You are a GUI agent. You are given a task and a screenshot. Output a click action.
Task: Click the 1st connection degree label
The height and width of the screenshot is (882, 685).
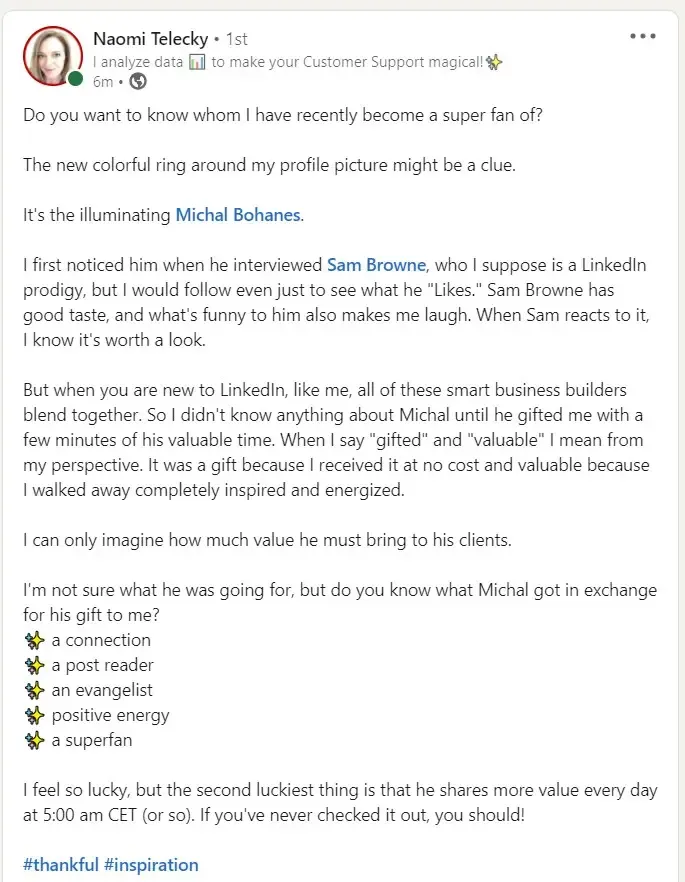click(237, 39)
